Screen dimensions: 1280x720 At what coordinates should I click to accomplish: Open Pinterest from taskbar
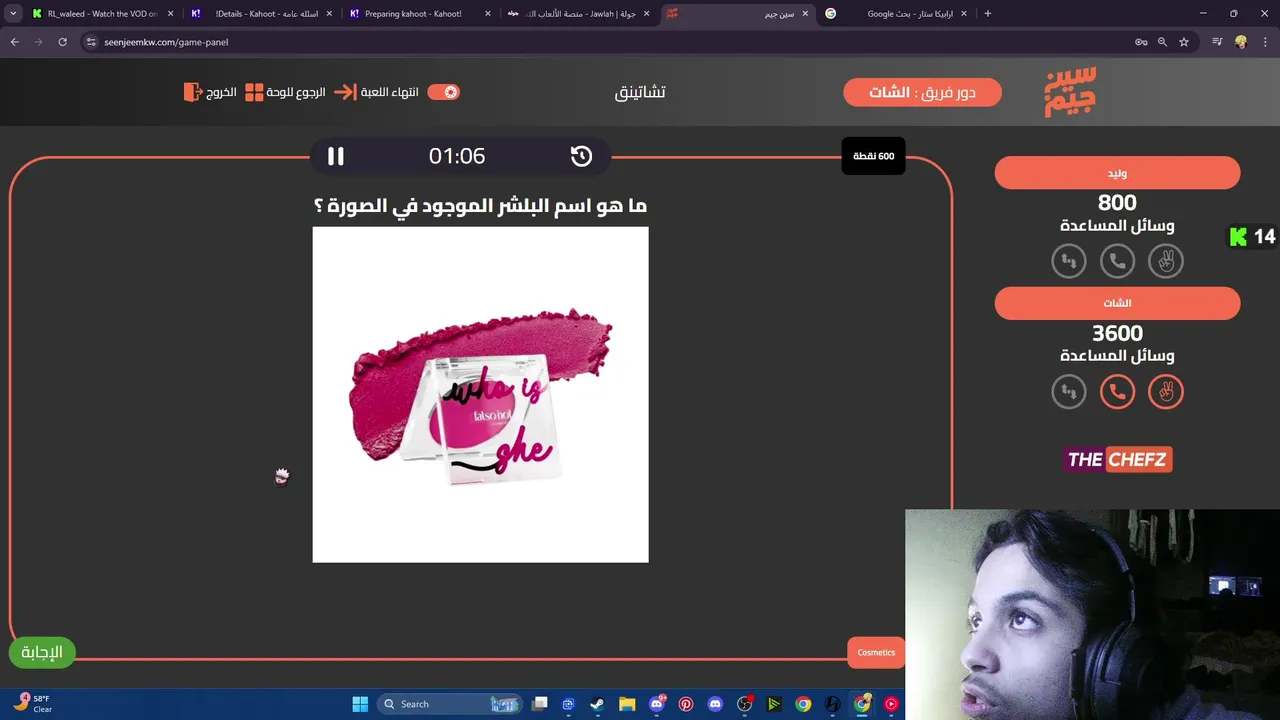686,704
